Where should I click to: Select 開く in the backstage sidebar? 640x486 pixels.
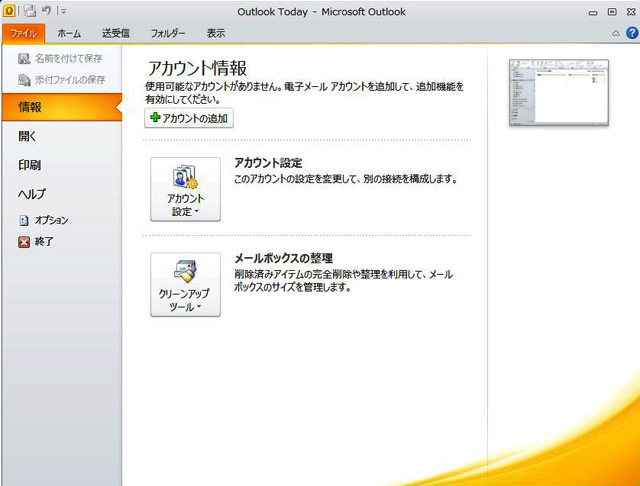27,136
